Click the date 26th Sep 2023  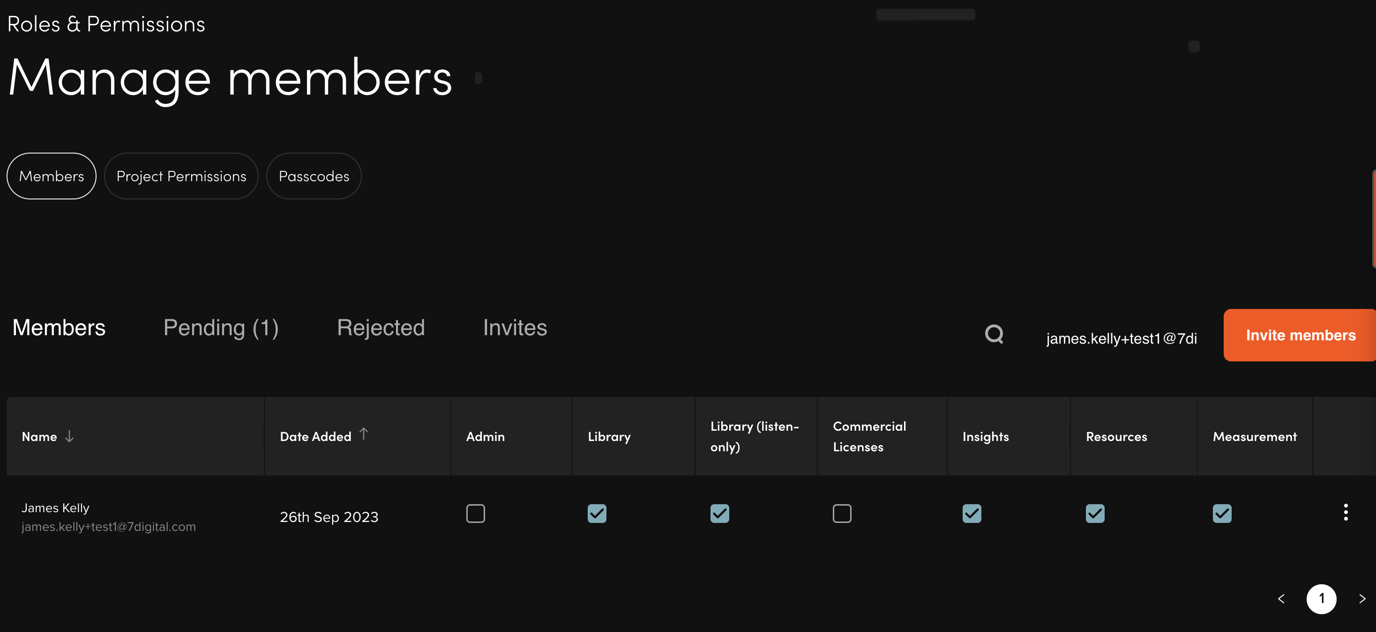[329, 517]
